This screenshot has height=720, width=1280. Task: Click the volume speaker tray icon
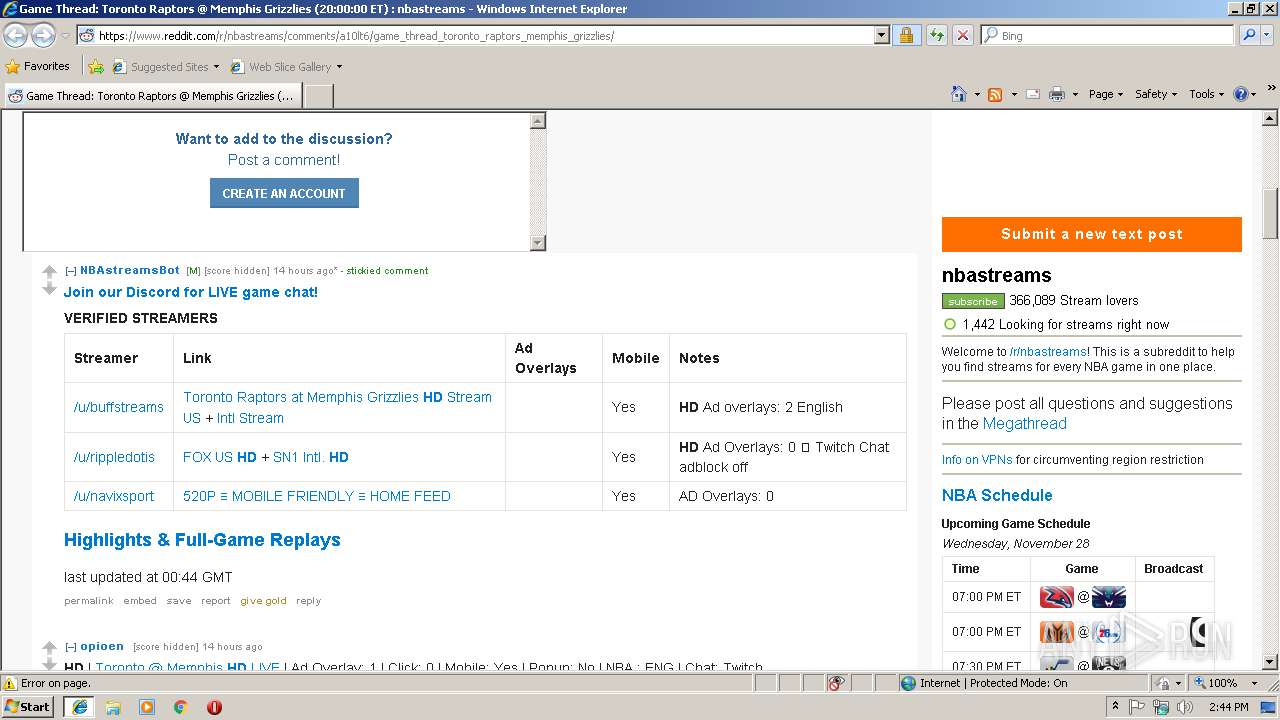(1184, 707)
